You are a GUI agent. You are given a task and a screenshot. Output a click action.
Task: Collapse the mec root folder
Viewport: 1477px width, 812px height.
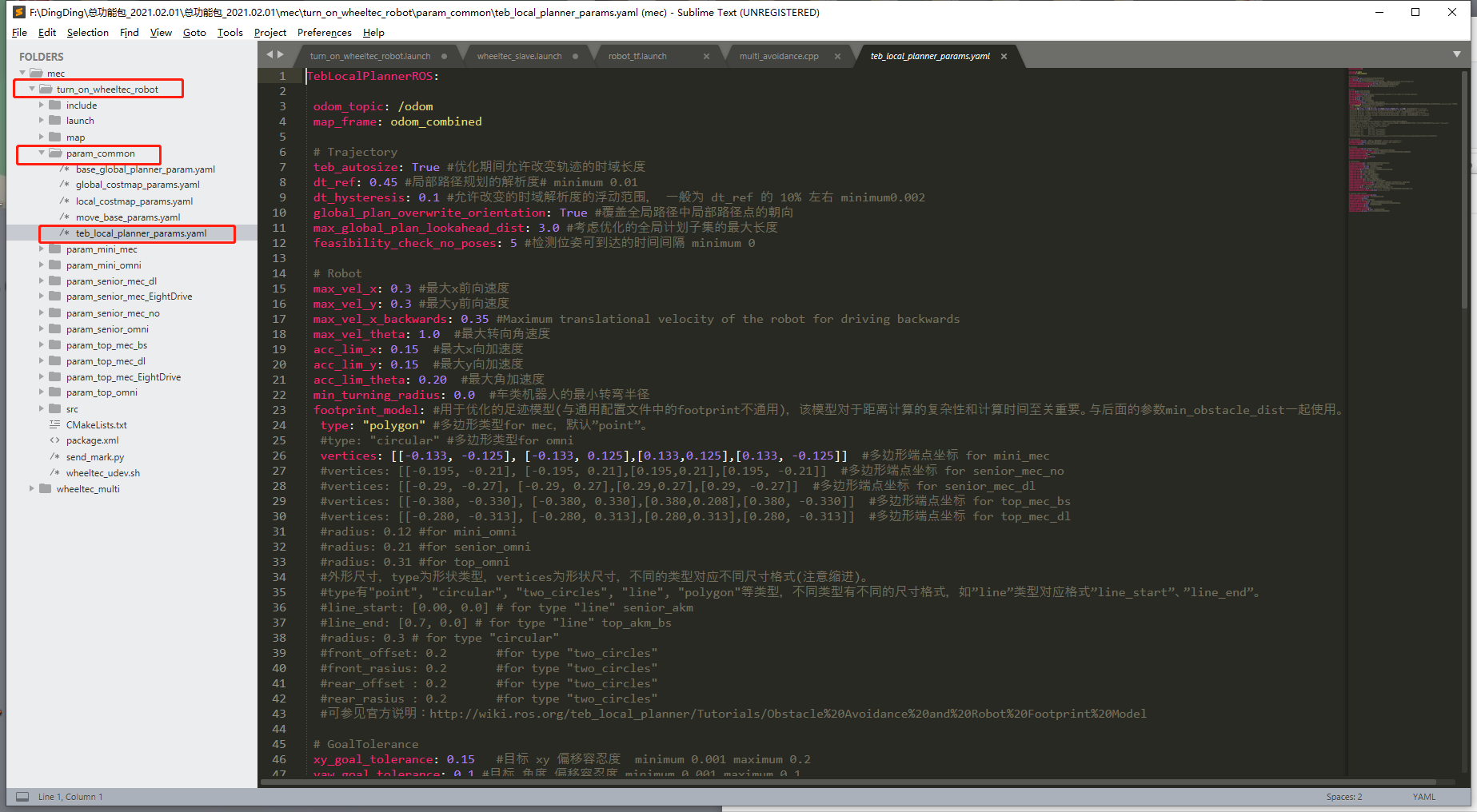22,73
